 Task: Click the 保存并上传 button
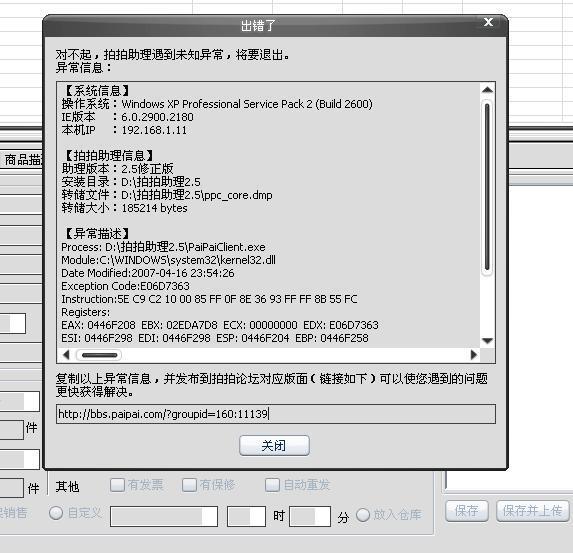click(x=532, y=511)
